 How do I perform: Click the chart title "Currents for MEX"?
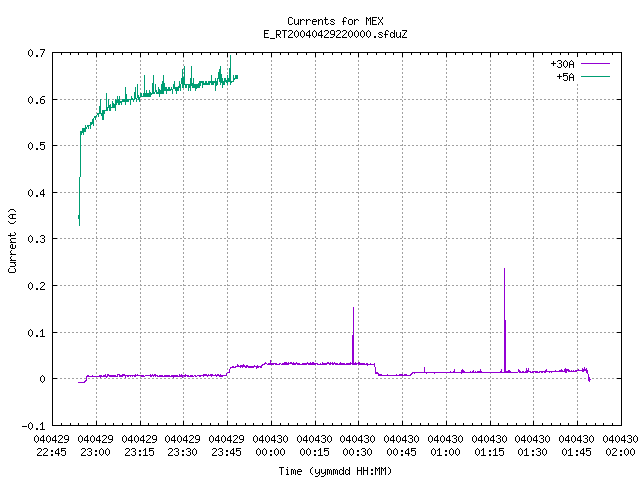(335, 21)
